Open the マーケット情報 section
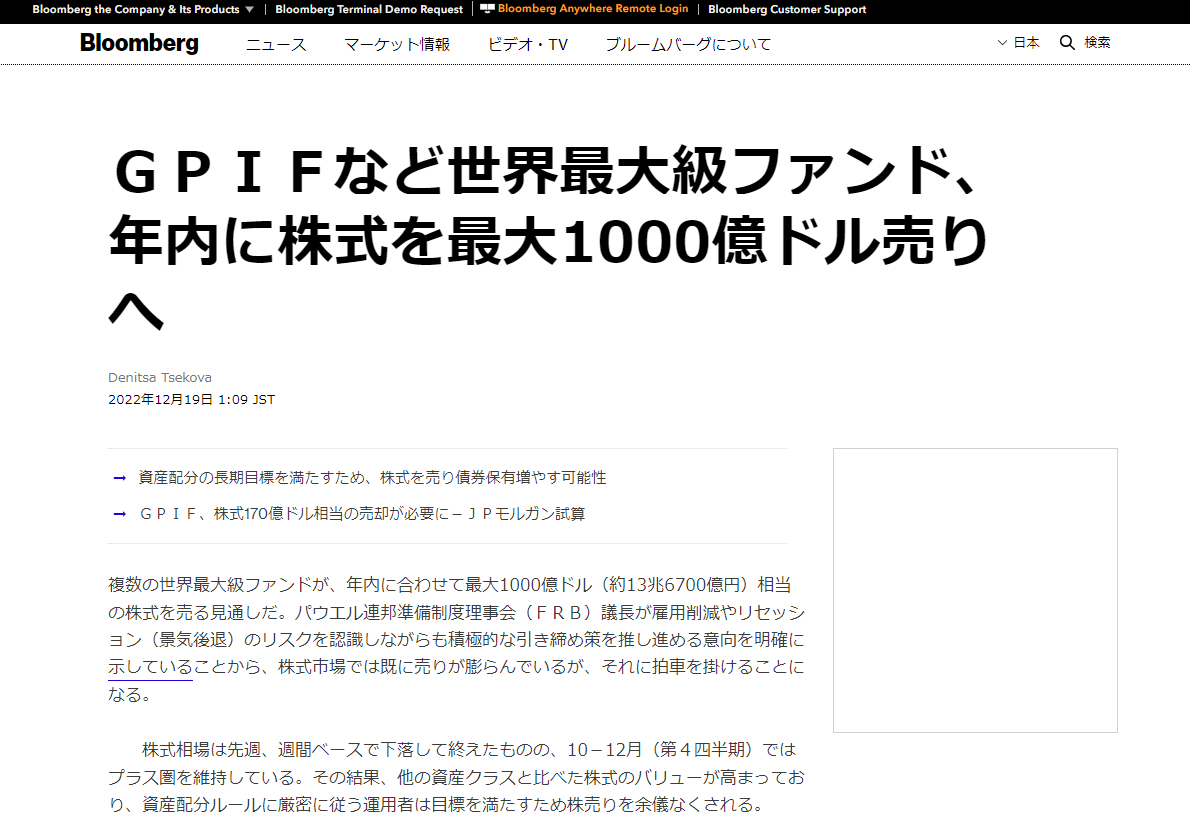 [396, 44]
